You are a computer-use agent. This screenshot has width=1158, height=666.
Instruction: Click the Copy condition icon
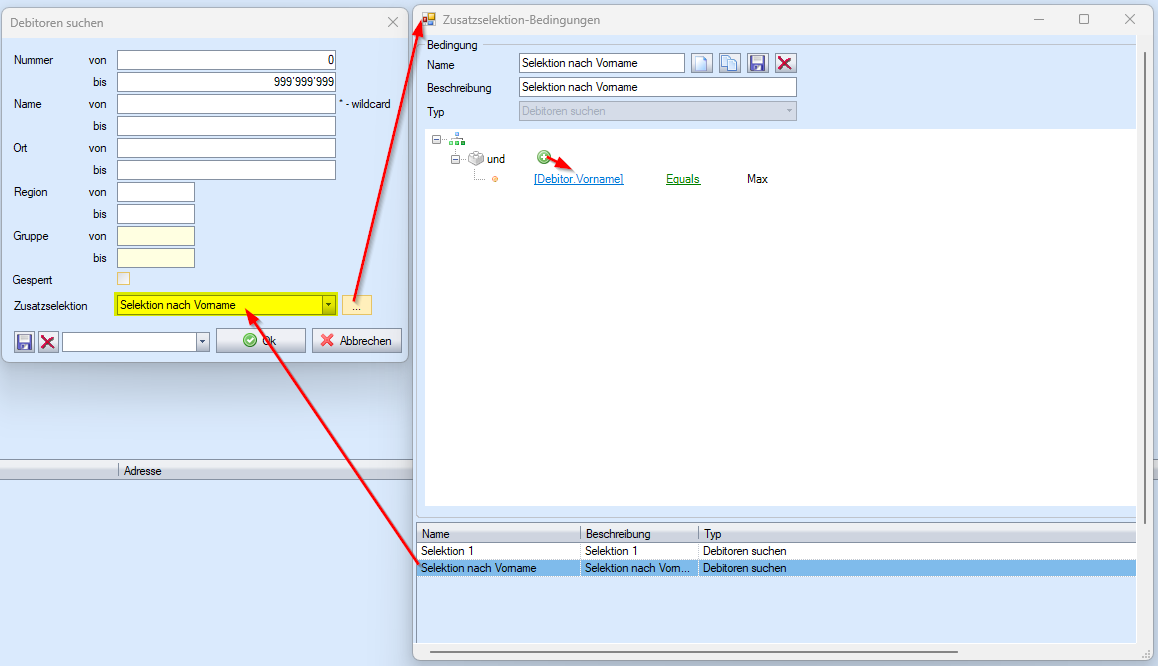pos(730,63)
